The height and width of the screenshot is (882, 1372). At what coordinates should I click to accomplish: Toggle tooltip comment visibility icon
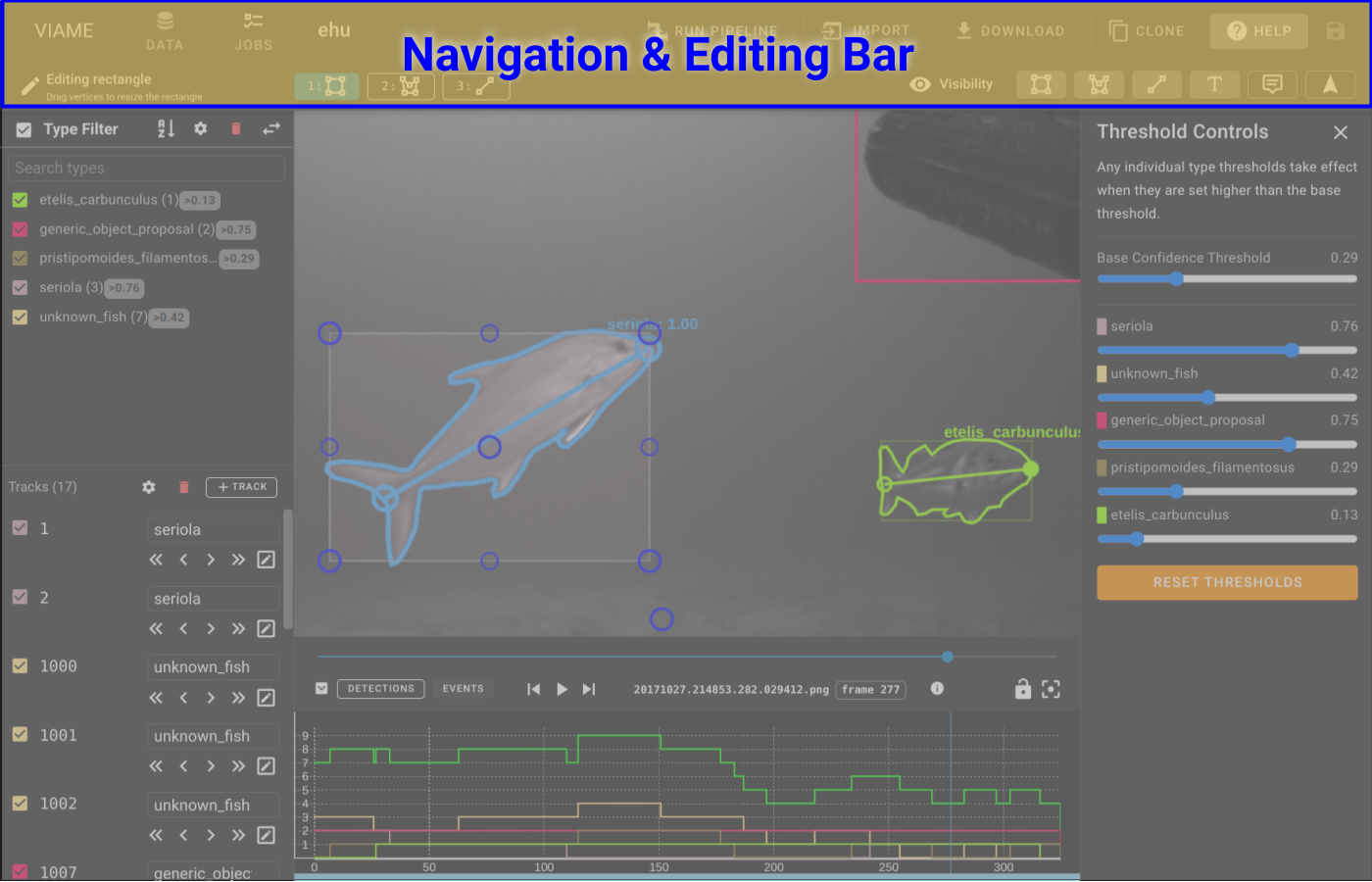coord(1272,84)
